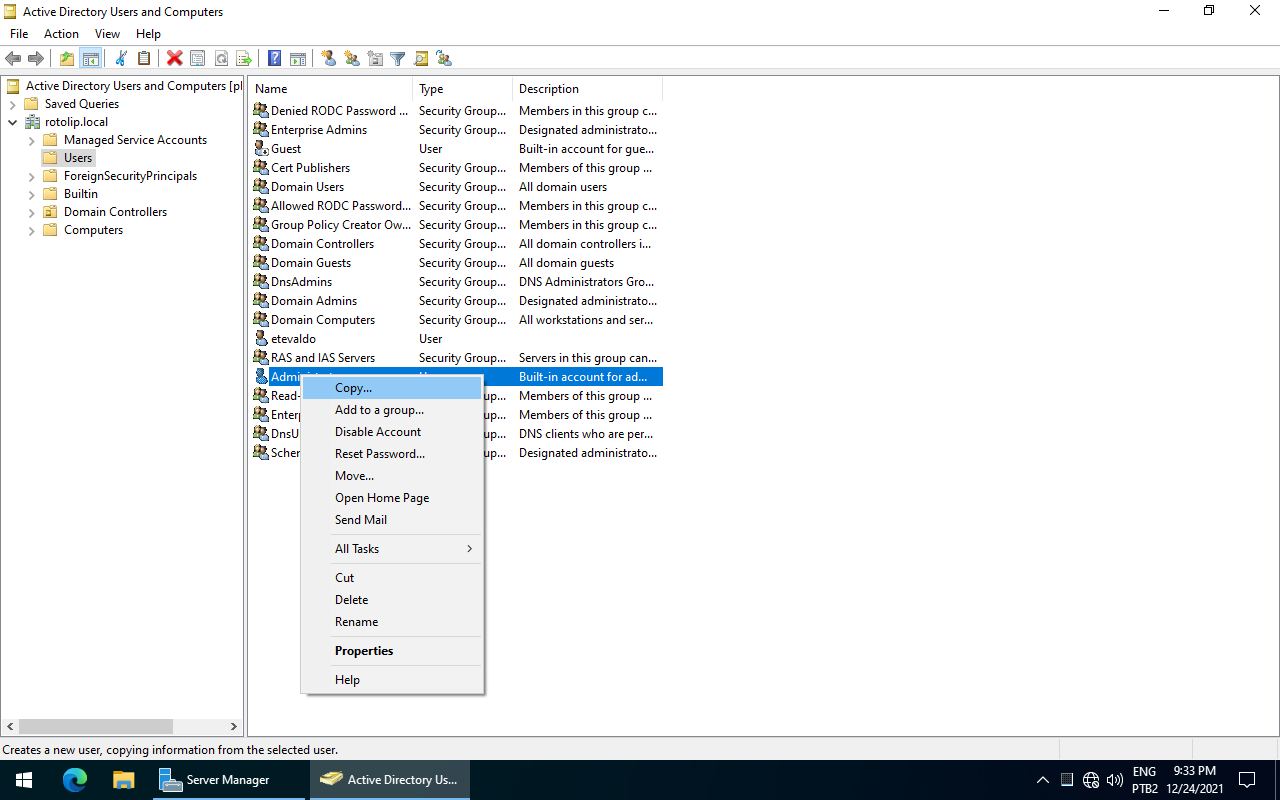The width and height of the screenshot is (1280, 800).
Task: Click the left pane horizontal scrollbar
Action: [x=96, y=727]
